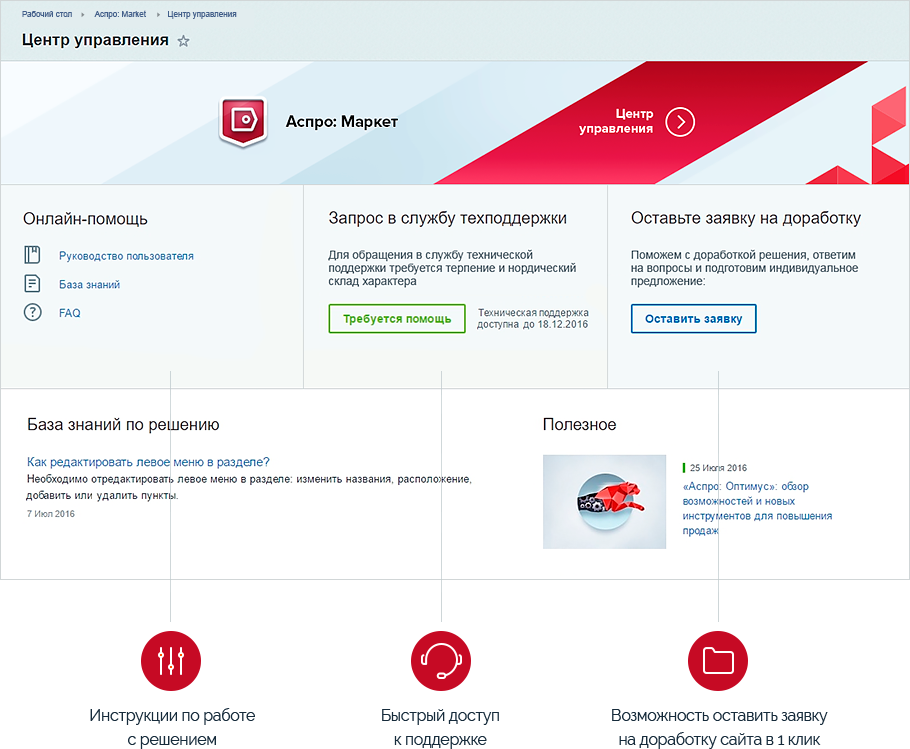Open the База знаний link
910x749 pixels.
point(89,285)
